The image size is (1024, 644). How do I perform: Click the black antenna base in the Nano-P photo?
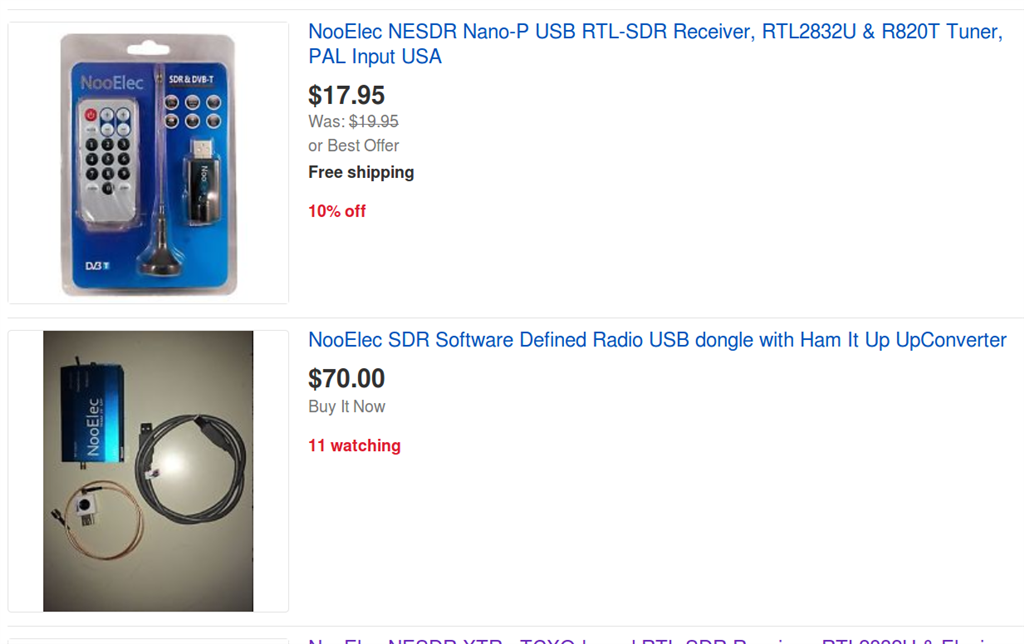(x=159, y=263)
